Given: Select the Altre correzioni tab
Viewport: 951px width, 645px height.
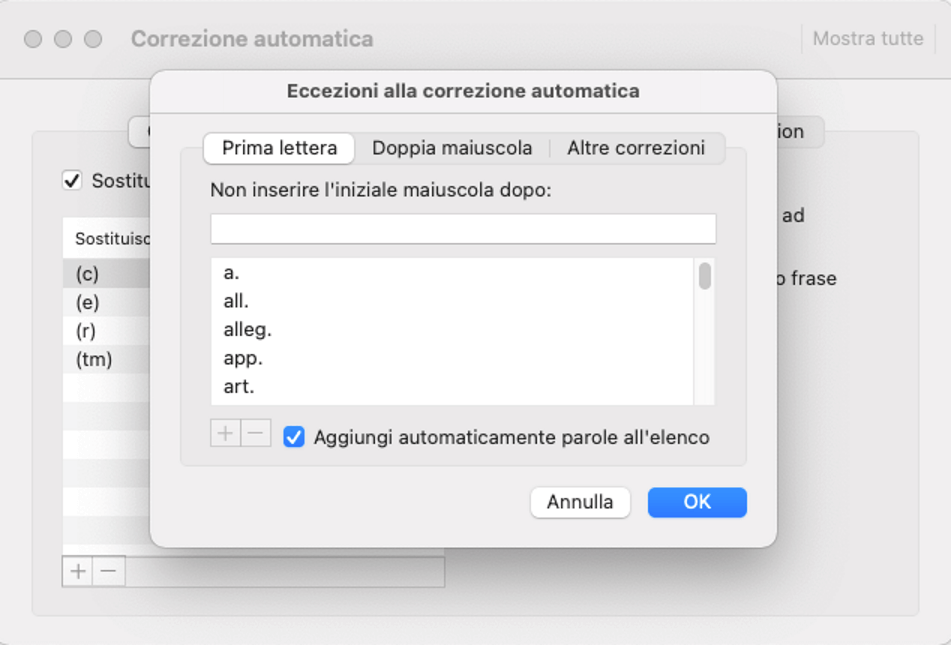Looking at the screenshot, I should 636,148.
